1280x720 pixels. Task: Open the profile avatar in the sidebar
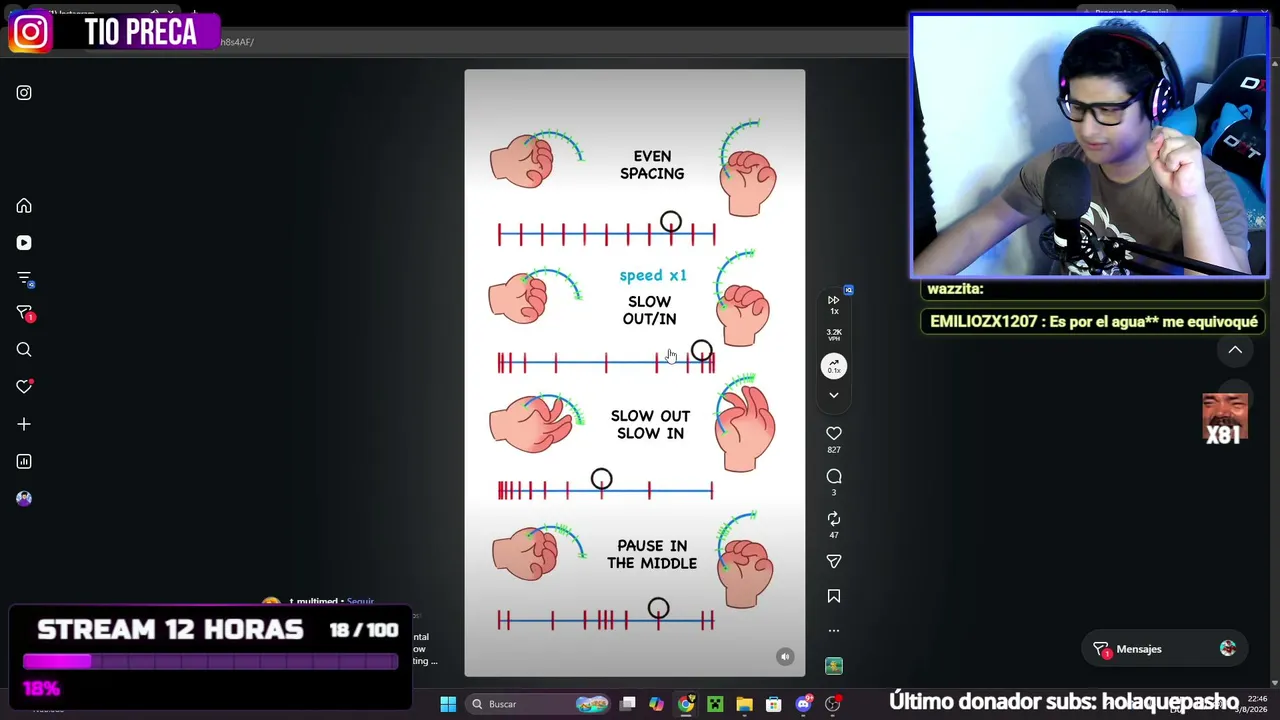click(24, 498)
